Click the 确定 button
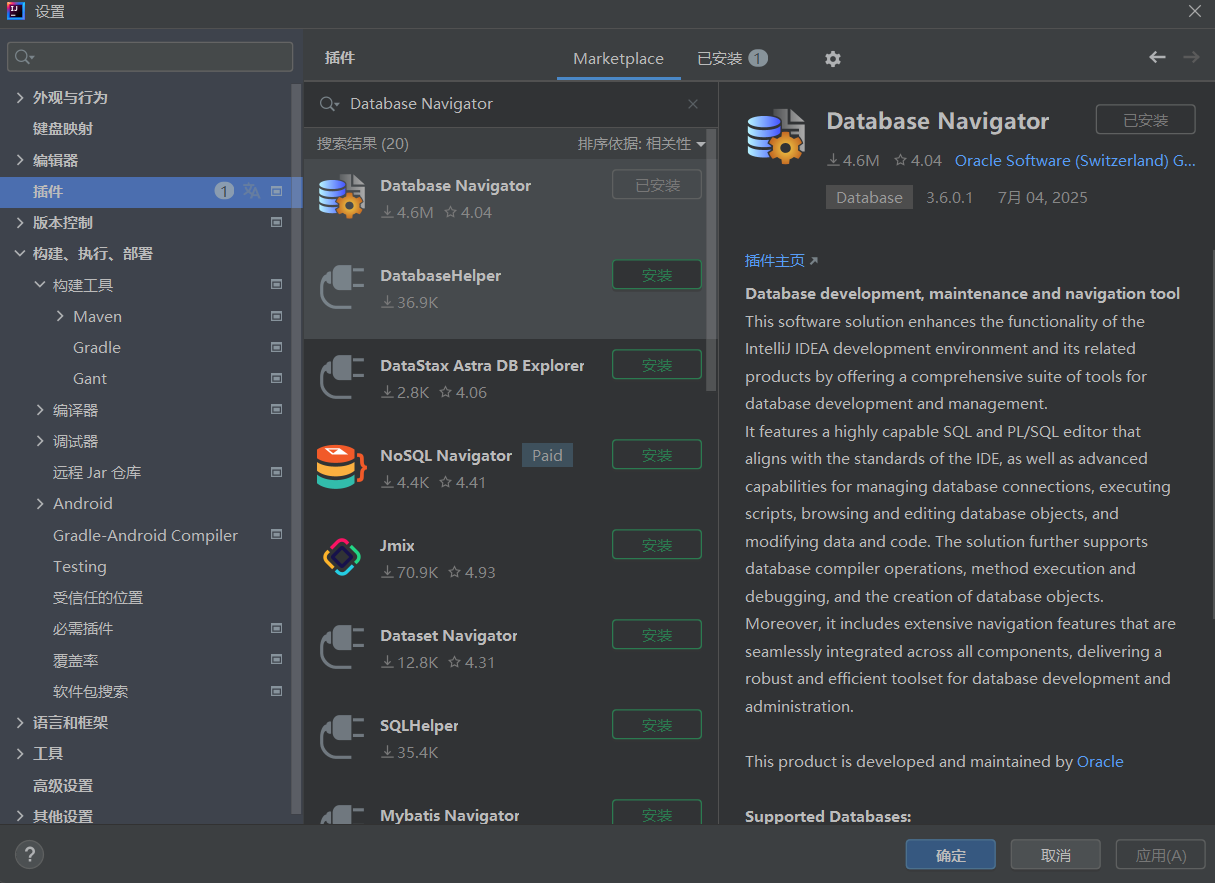 (951, 855)
